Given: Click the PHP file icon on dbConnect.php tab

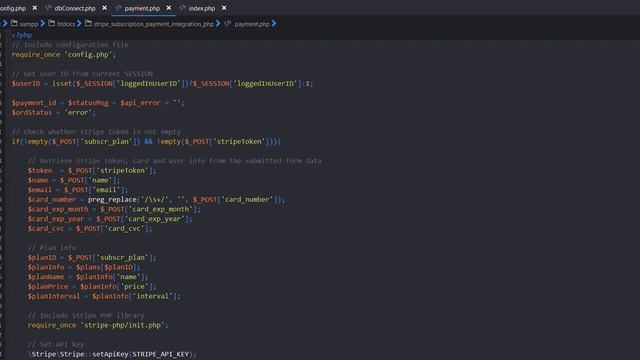Looking at the screenshot, I should (49, 8).
